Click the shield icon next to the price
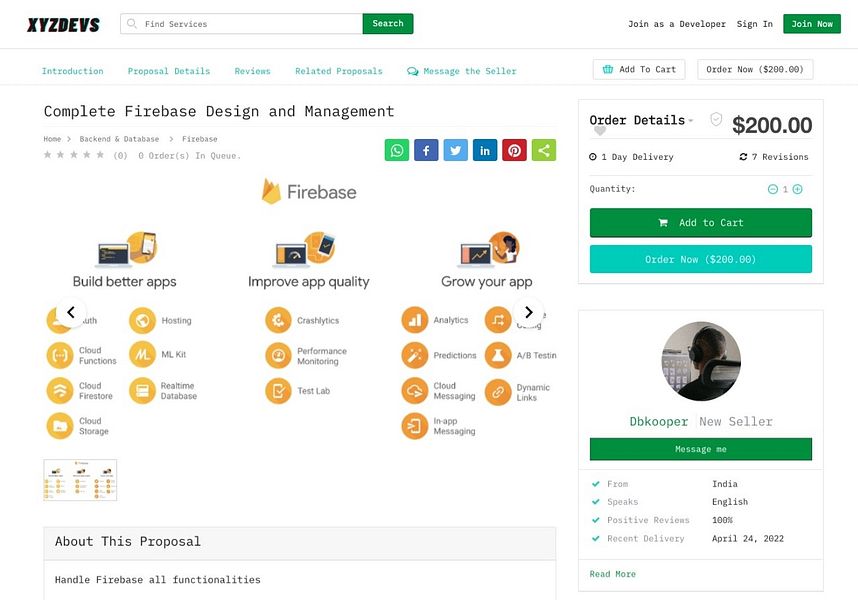 click(x=716, y=119)
